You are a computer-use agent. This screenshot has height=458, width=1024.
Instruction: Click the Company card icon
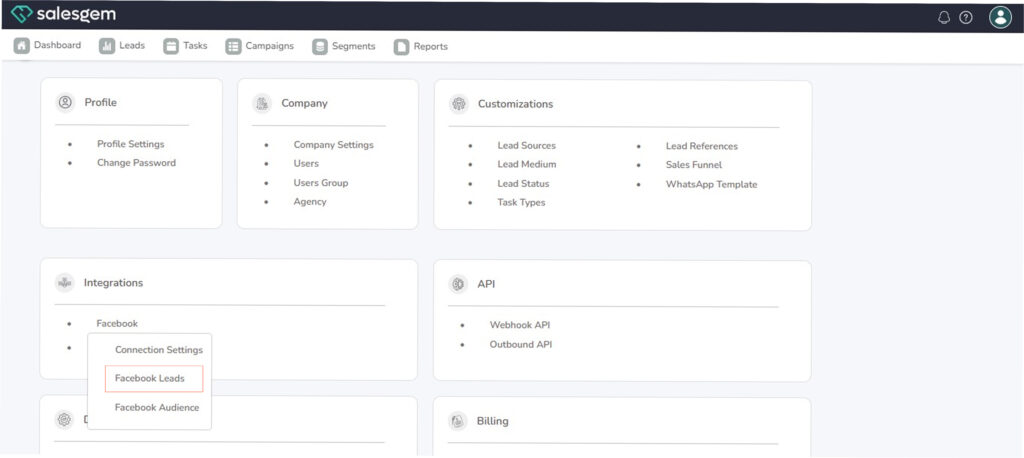[x=262, y=103]
